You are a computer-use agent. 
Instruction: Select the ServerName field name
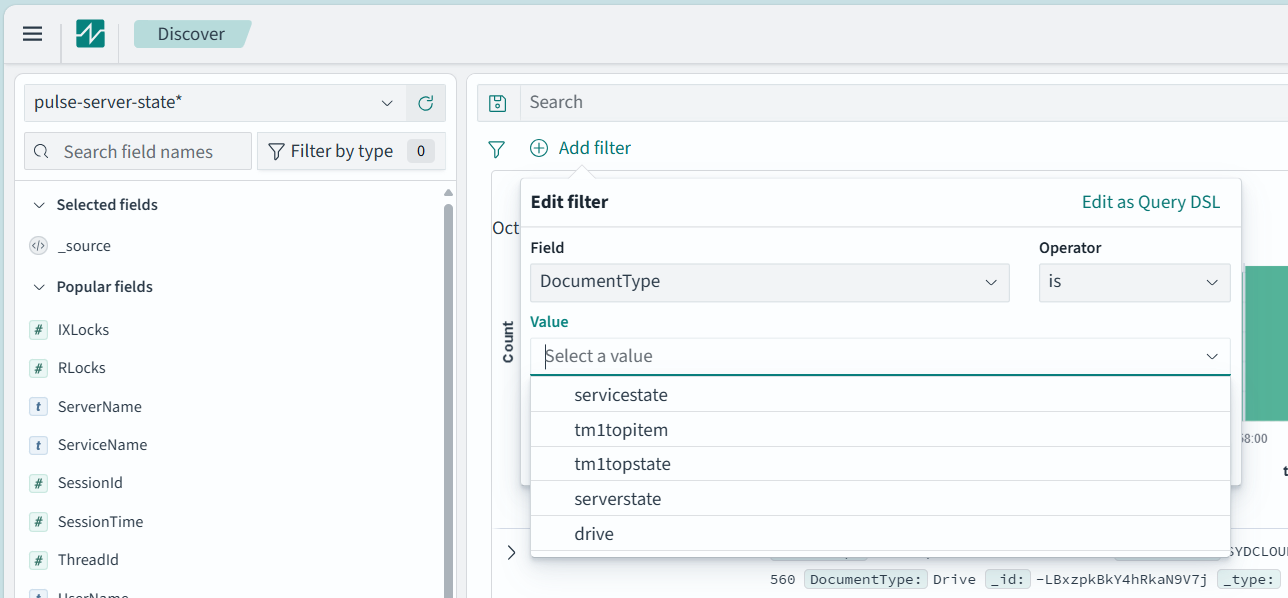[100, 407]
